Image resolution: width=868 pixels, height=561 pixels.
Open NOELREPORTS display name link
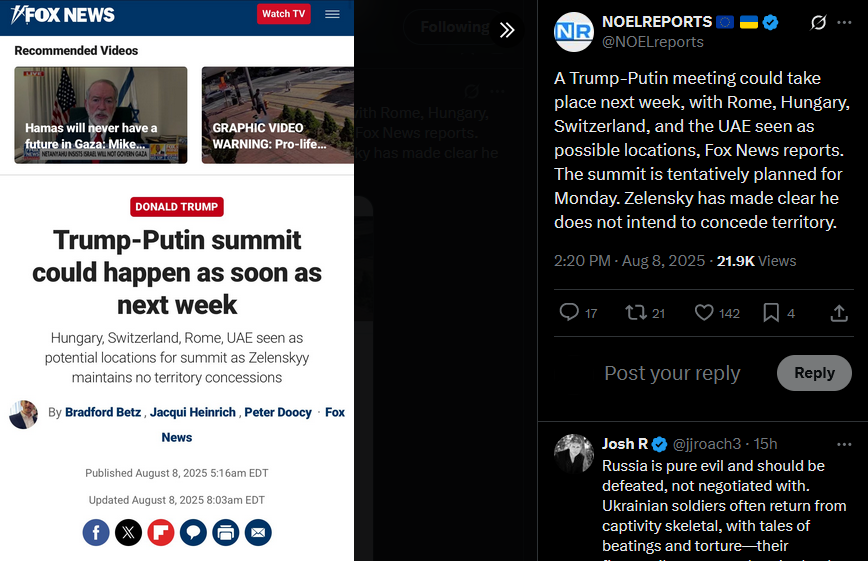657,22
